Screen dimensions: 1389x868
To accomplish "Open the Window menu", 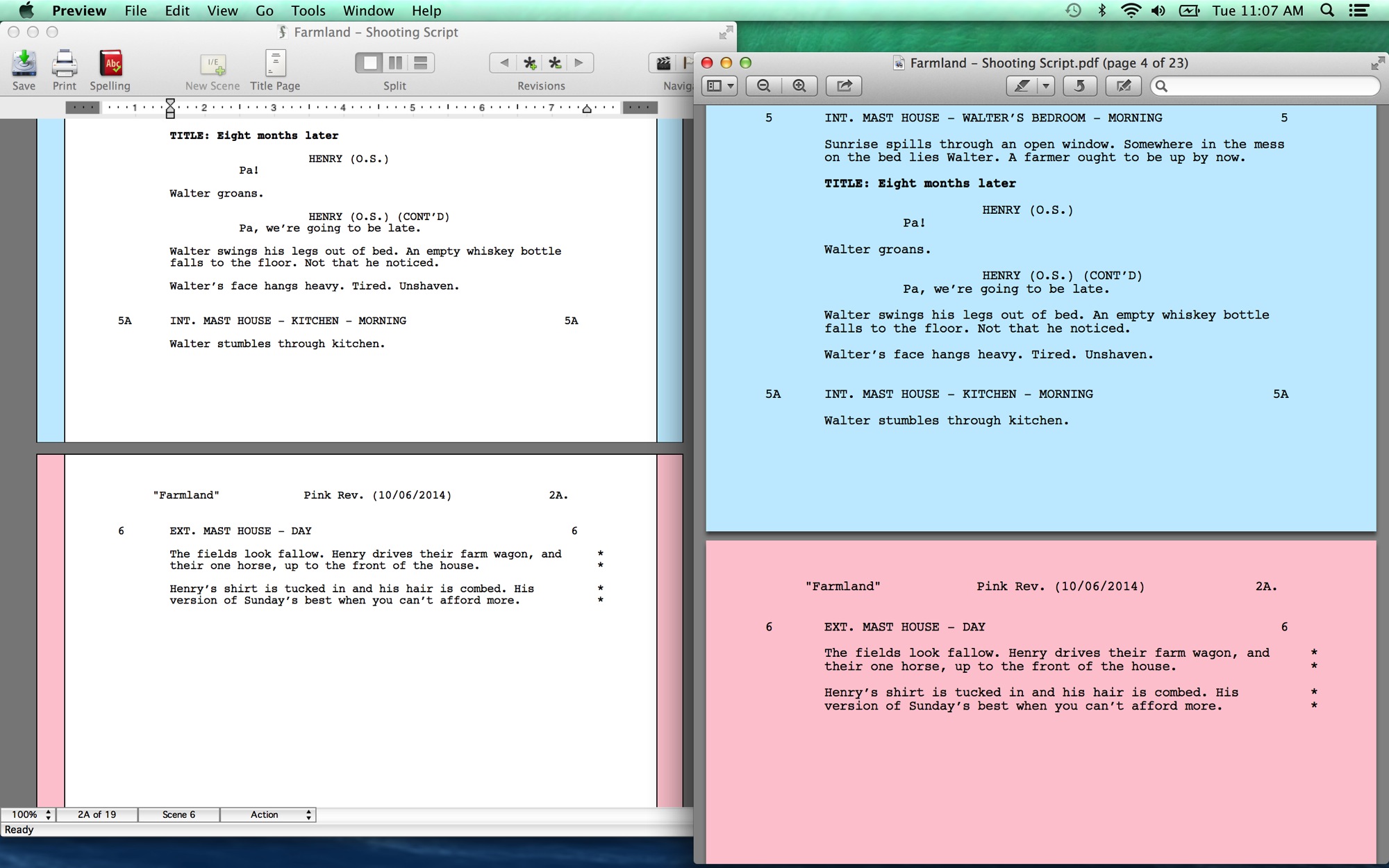I will click(x=369, y=10).
